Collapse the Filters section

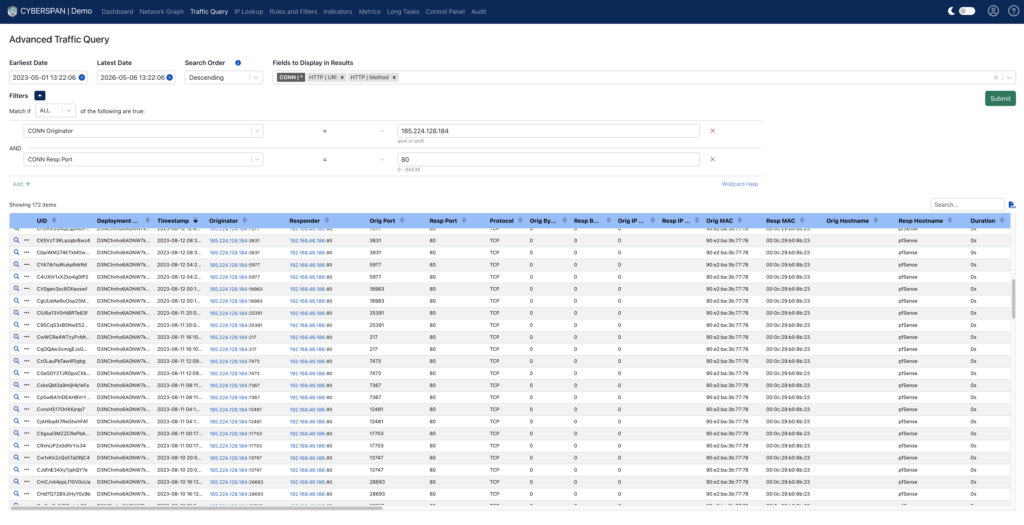pos(40,95)
